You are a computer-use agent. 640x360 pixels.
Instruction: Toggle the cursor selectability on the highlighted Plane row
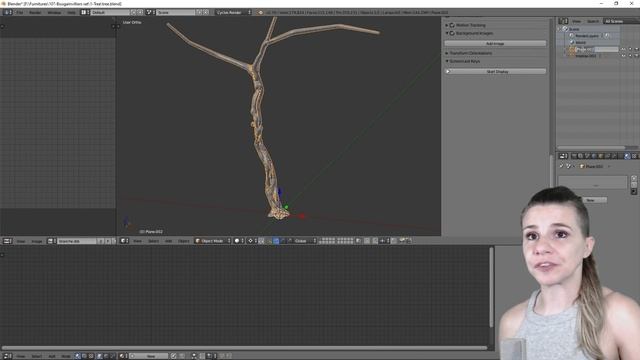pos(630,49)
